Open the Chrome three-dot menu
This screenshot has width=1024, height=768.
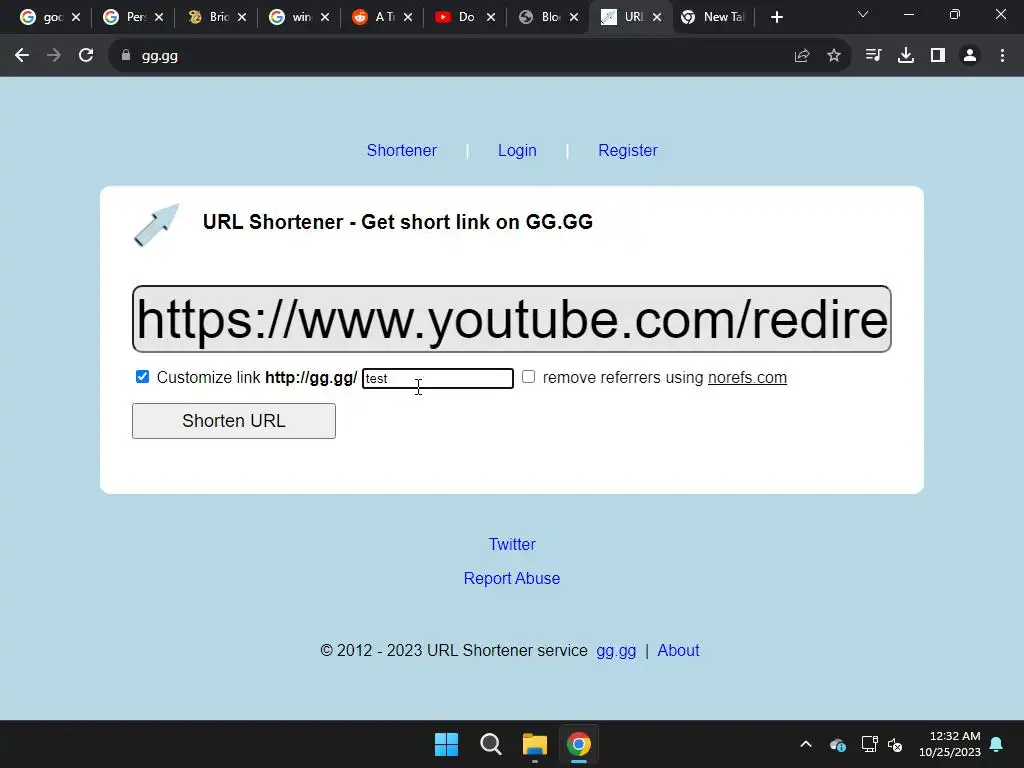coord(1002,56)
